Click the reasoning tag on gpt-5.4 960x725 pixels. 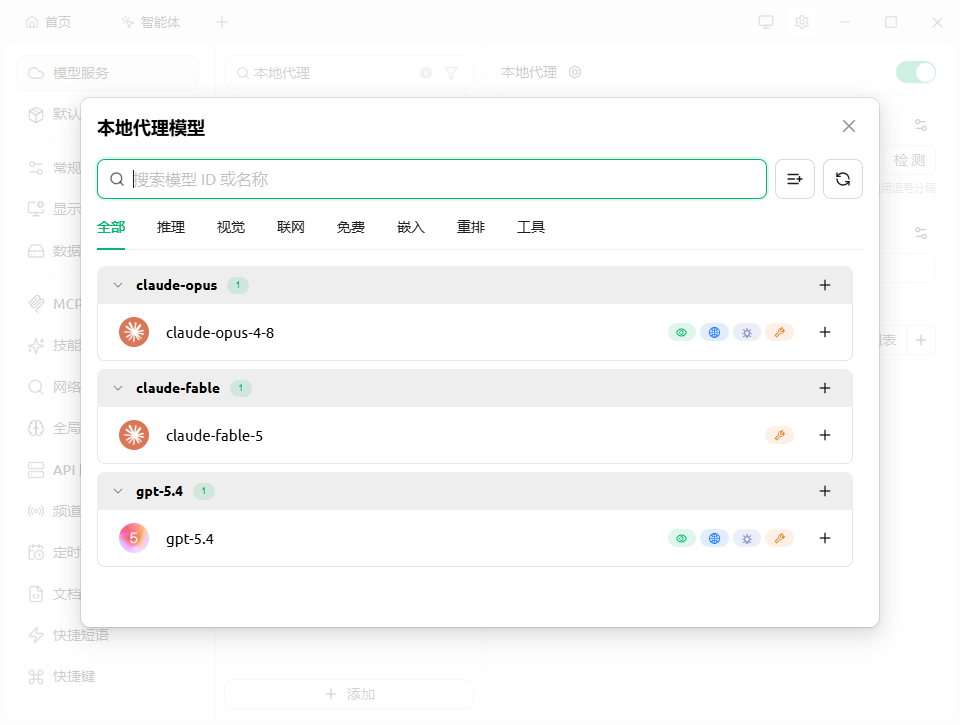pos(747,538)
